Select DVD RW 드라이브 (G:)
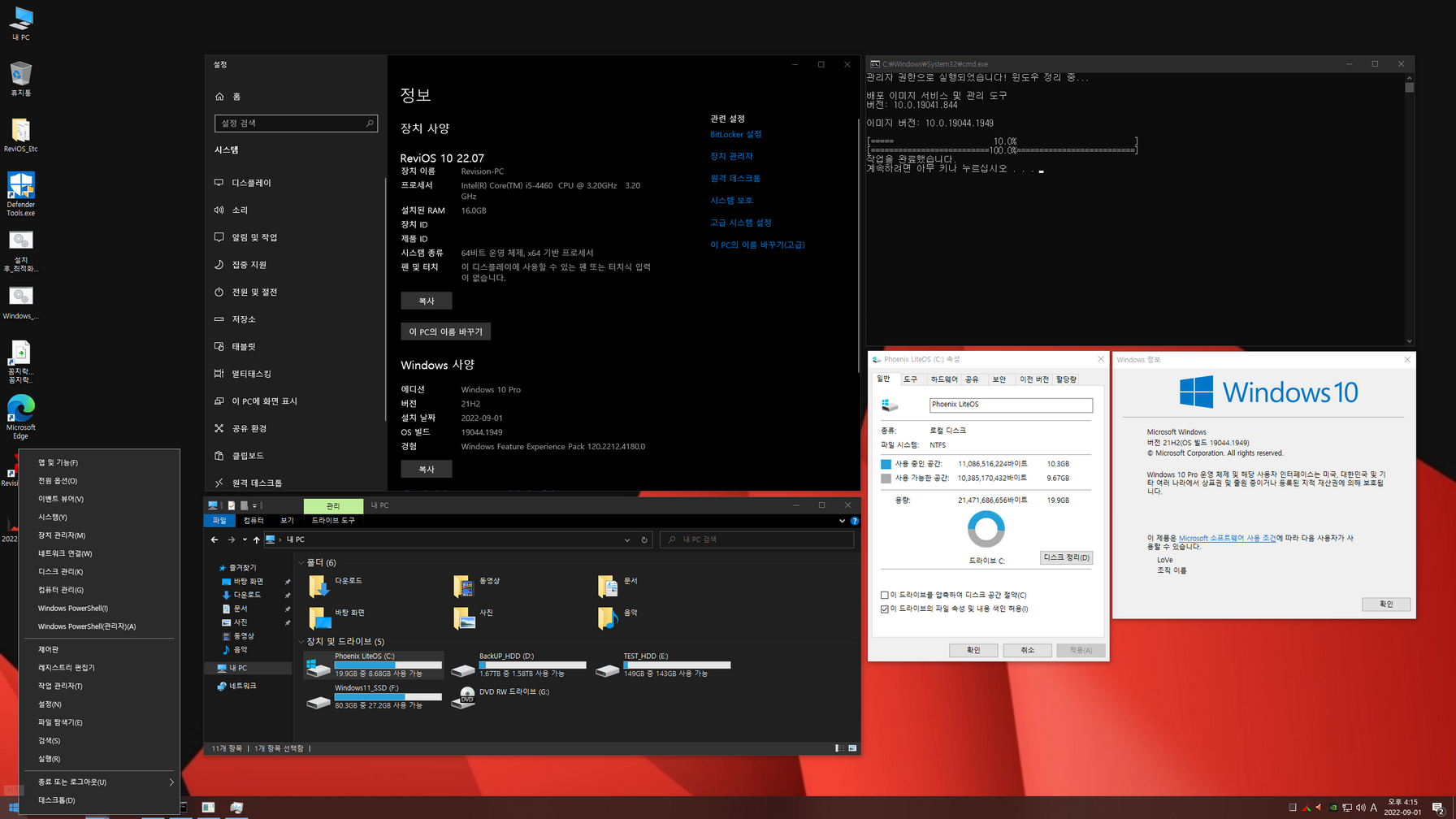Image resolution: width=1456 pixels, height=819 pixels. tap(502, 697)
